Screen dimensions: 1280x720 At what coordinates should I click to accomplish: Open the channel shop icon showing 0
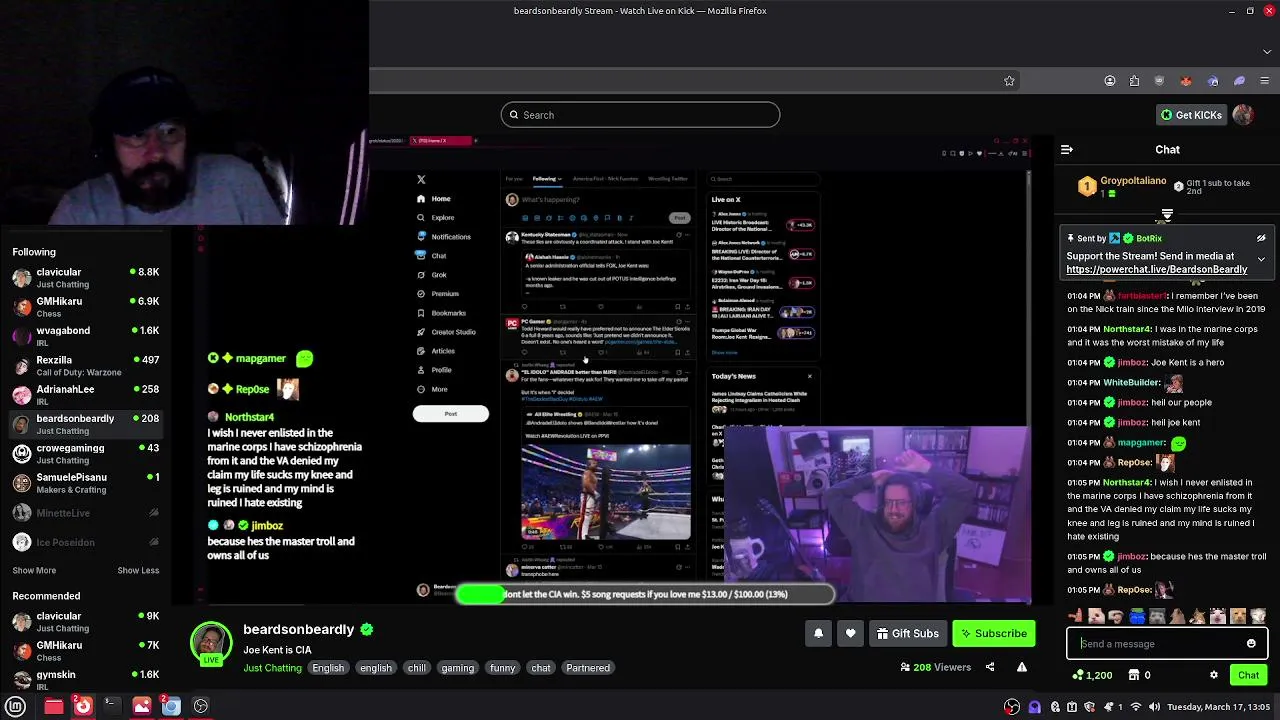point(1139,675)
